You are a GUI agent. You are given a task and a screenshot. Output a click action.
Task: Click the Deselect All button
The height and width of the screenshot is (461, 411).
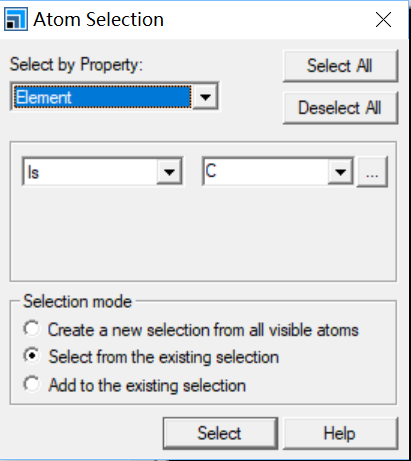pos(340,108)
